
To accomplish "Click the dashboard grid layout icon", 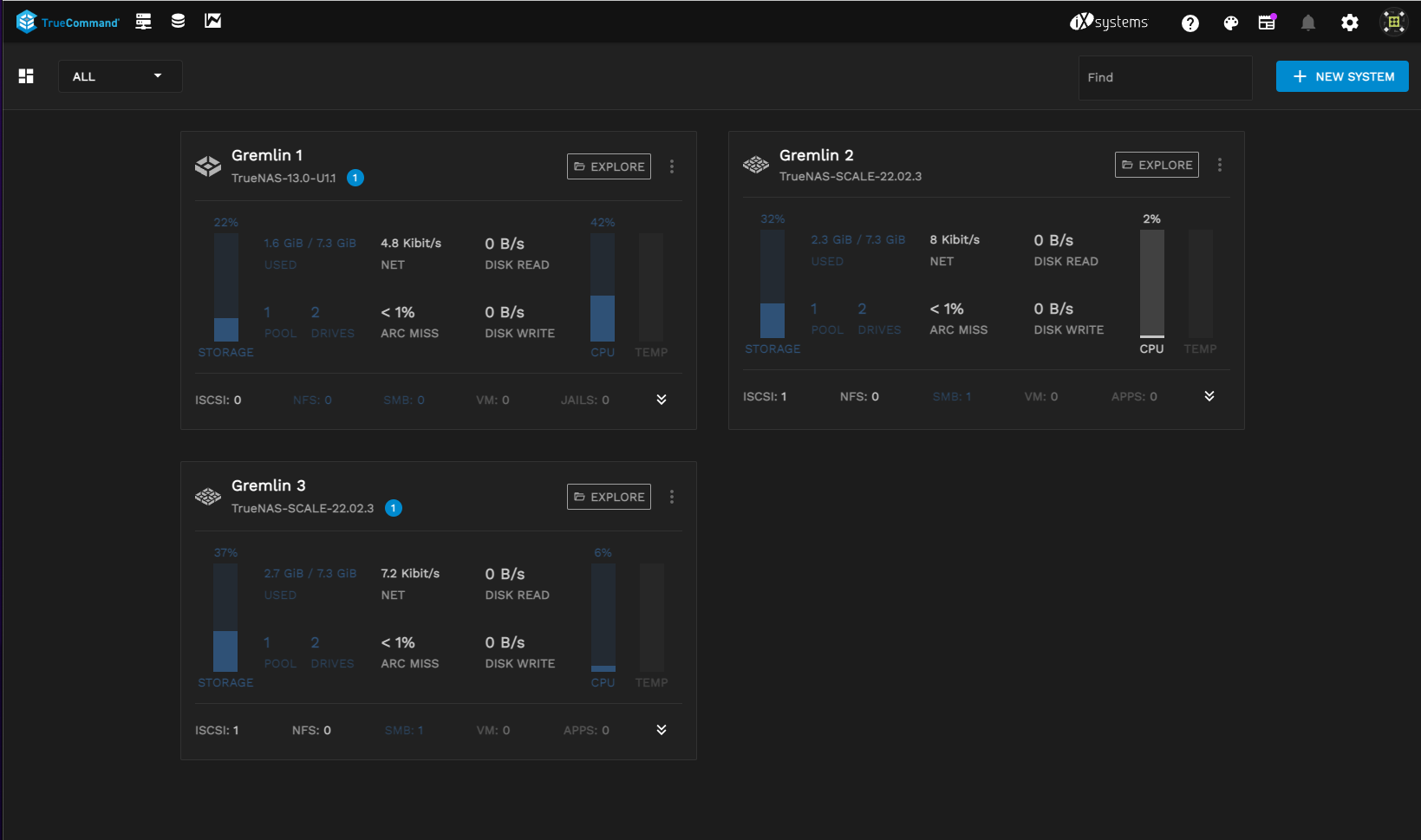I will coord(26,76).
